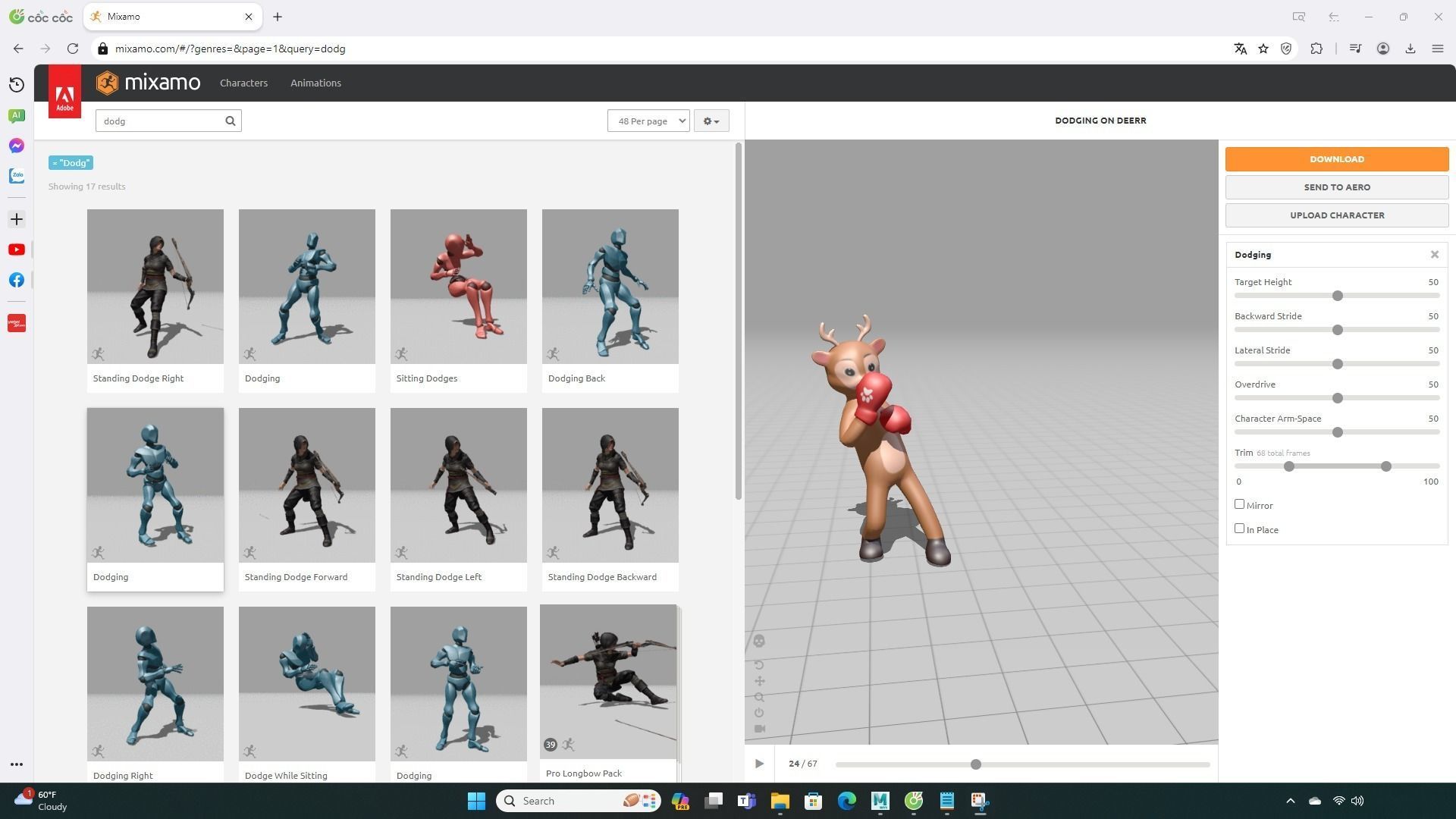Viewport: 1456px width, 819px height.
Task: Open the AI assistant sidebar icon
Action: click(17, 115)
